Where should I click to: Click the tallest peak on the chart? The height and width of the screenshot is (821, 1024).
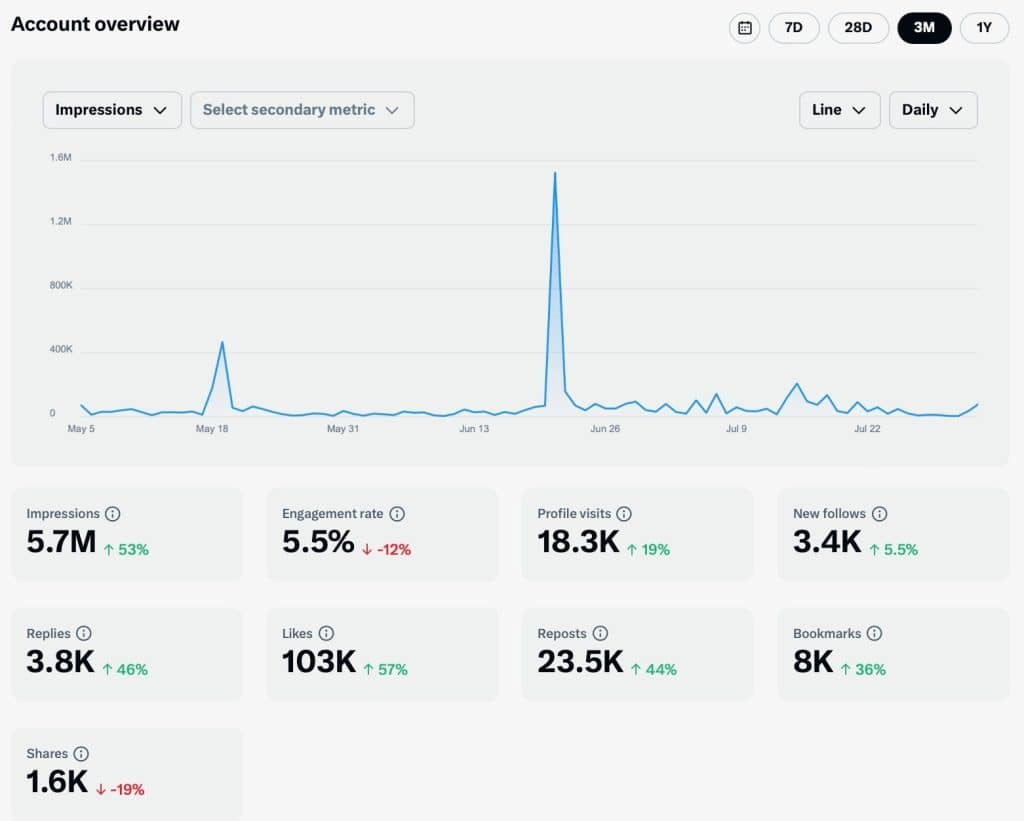[x=555, y=174]
